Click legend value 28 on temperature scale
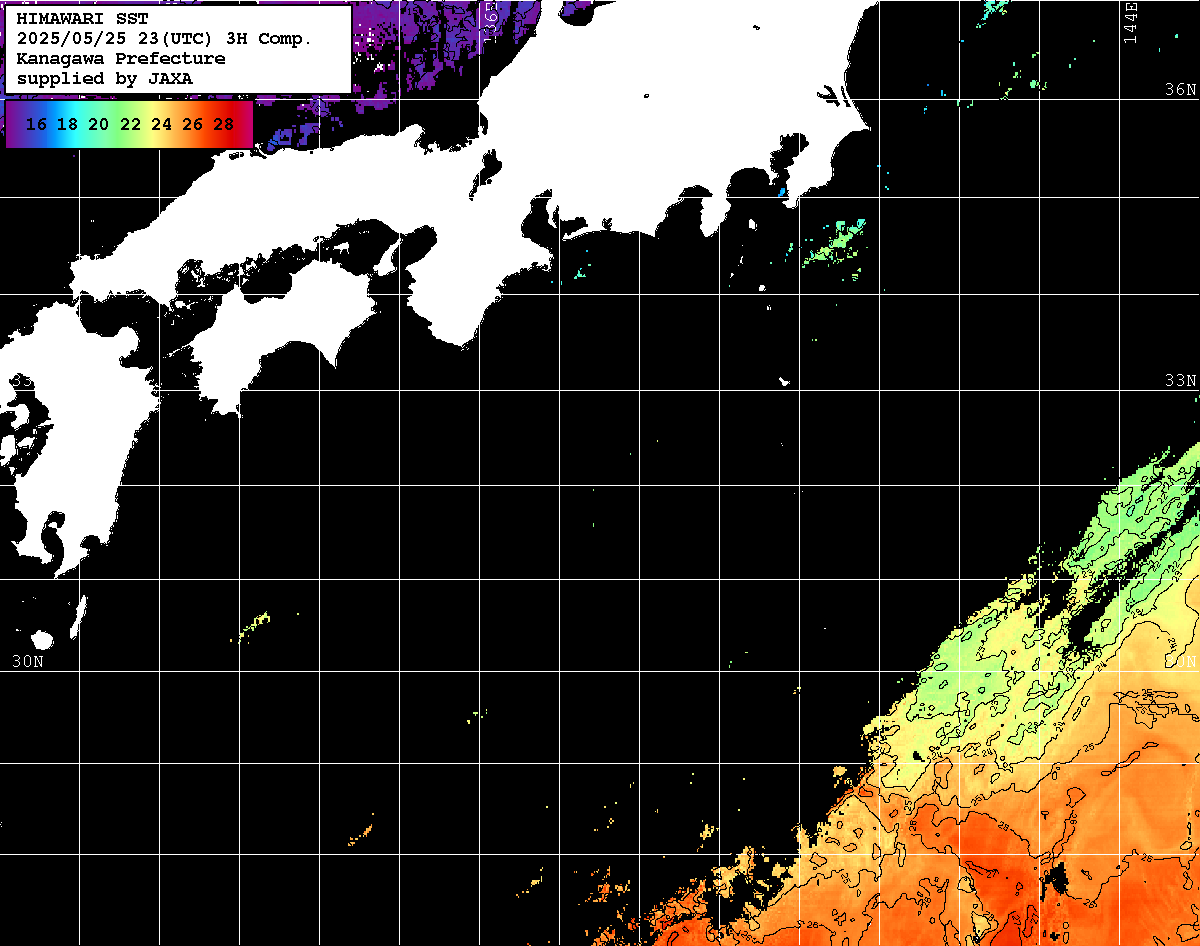This screenshot has height=946, width=1200. 224,125
